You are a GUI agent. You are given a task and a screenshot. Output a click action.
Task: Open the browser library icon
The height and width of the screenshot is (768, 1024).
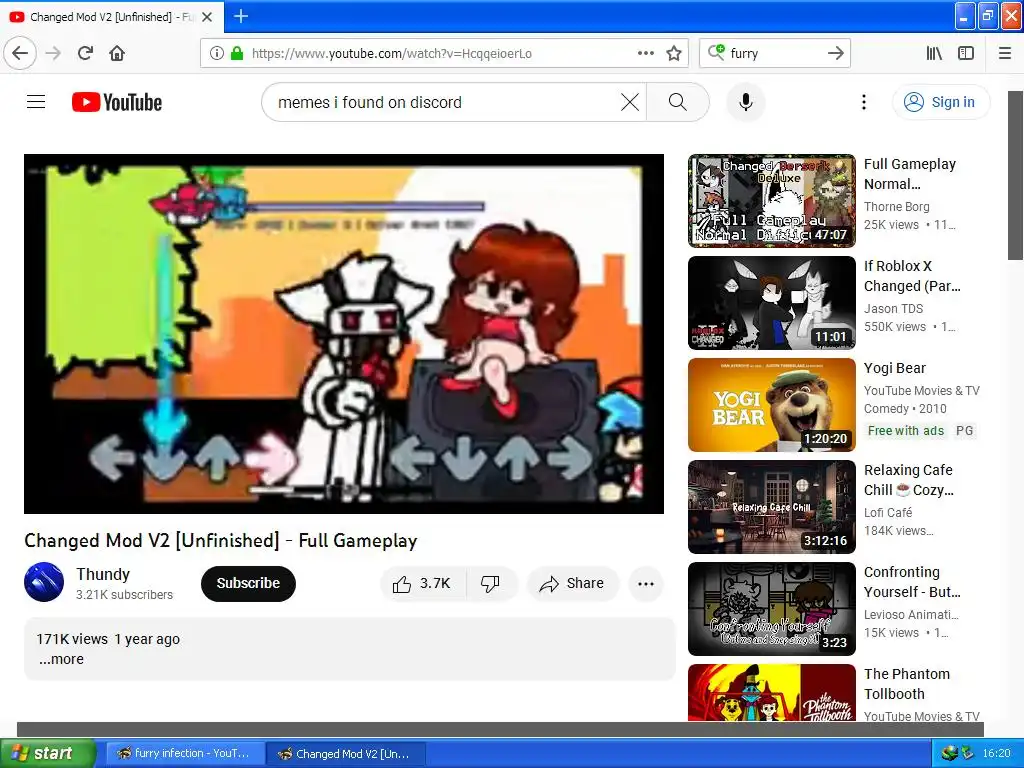click(x=934, y=54)
